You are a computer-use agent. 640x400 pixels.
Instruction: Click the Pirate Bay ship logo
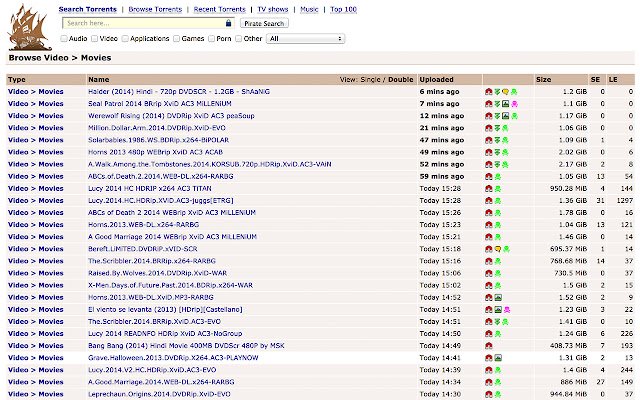29,27
